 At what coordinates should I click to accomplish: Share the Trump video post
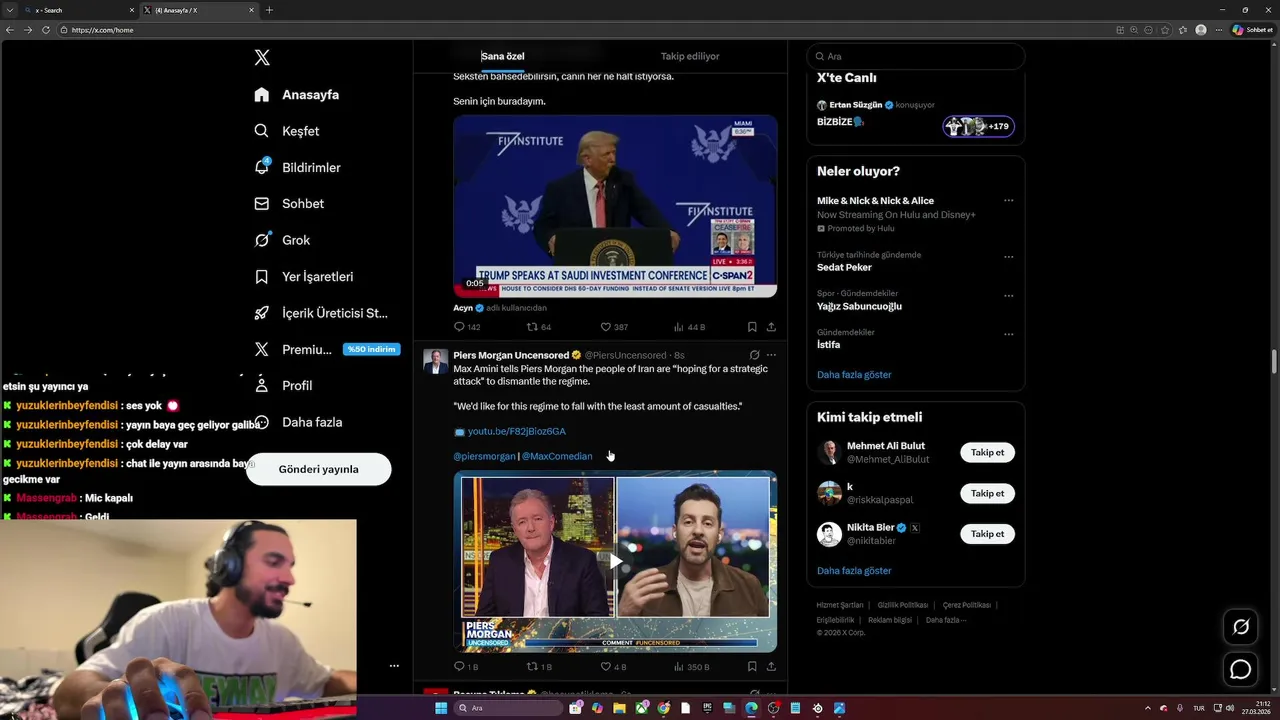771,327
